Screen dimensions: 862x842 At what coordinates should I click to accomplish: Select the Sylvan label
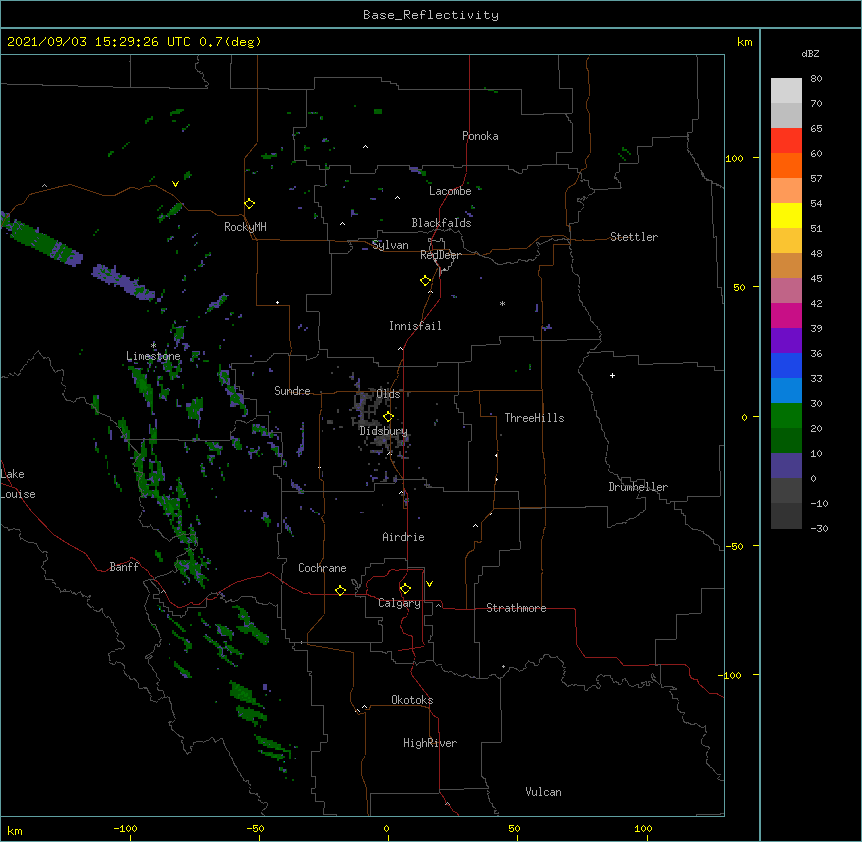[390, 245]
